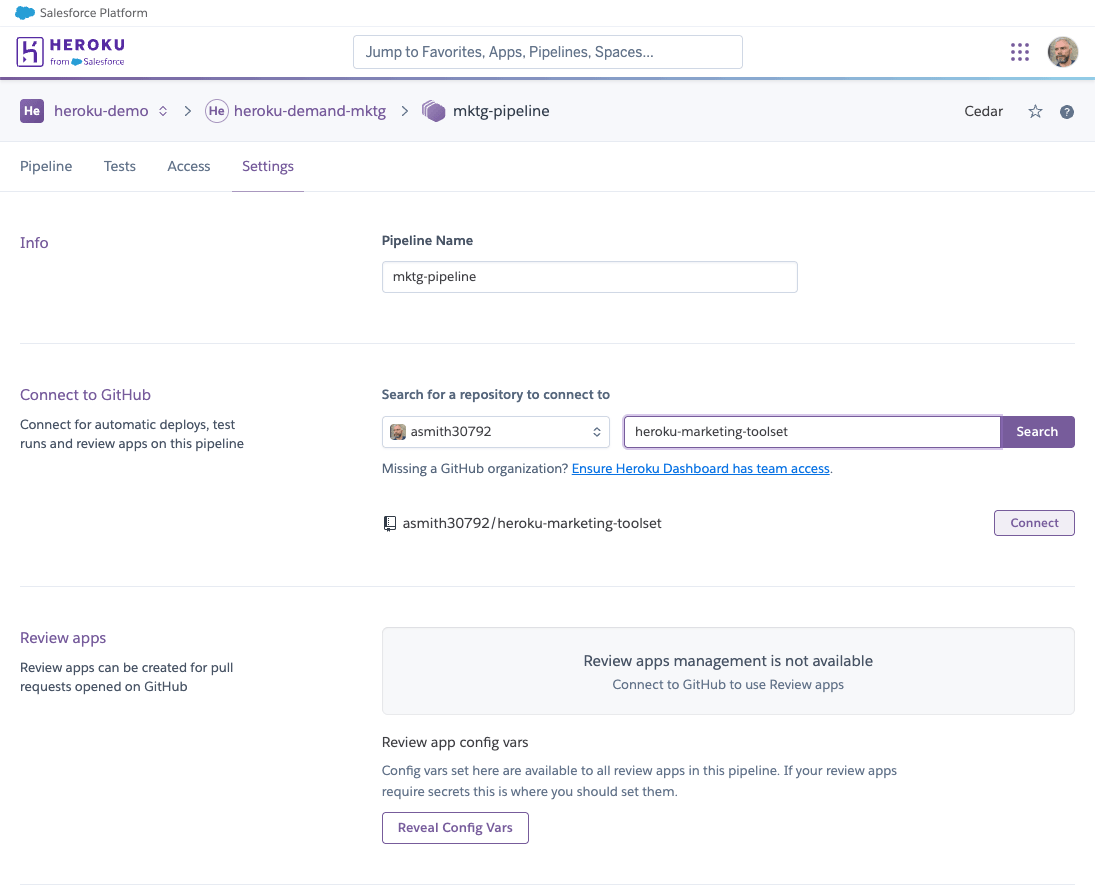Click the heroku-demand-mktg circular He icon
The height and width of the screenshot is (895, 1095).
tap(216, 111)
